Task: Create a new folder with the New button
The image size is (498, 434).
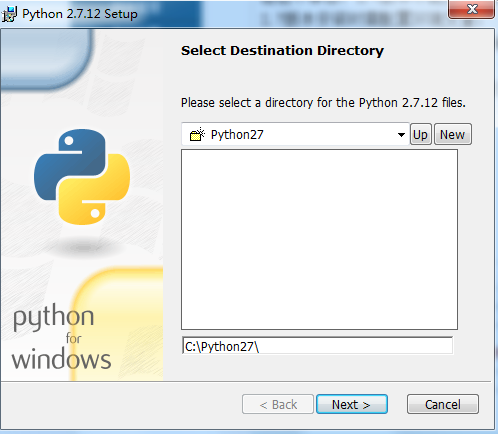Action: [453, 134]
